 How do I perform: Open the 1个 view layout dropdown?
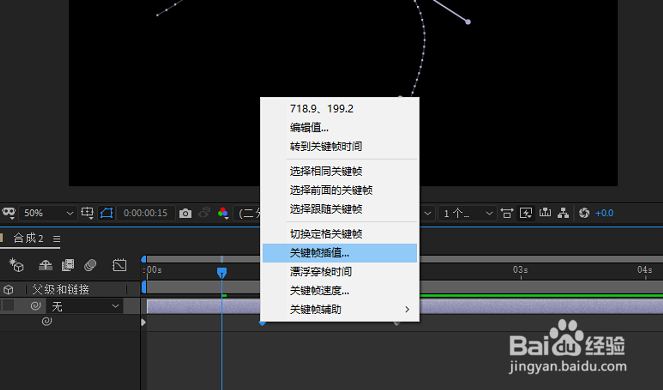tap(467, 213)
